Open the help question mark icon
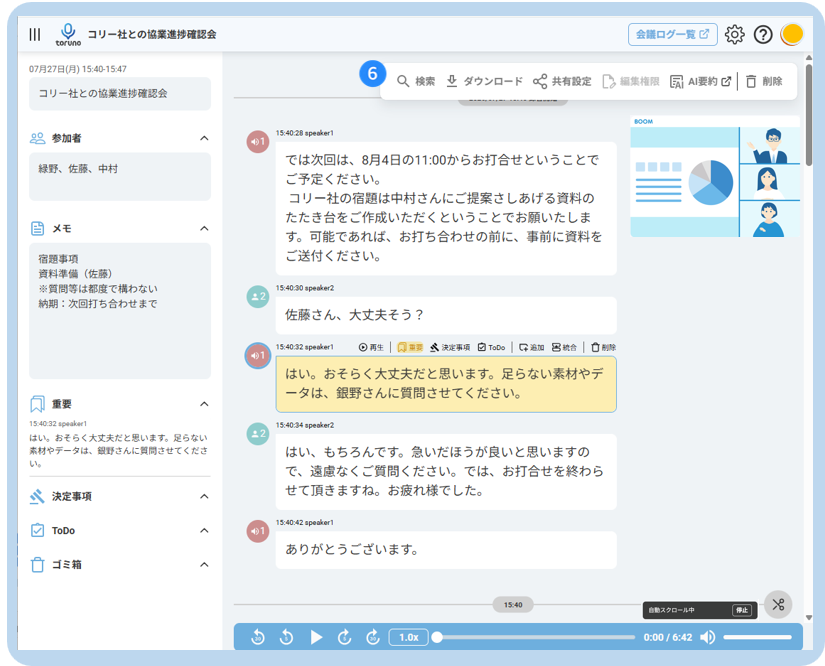The height and width of the screenshot is (666, 825). point(763,35)
